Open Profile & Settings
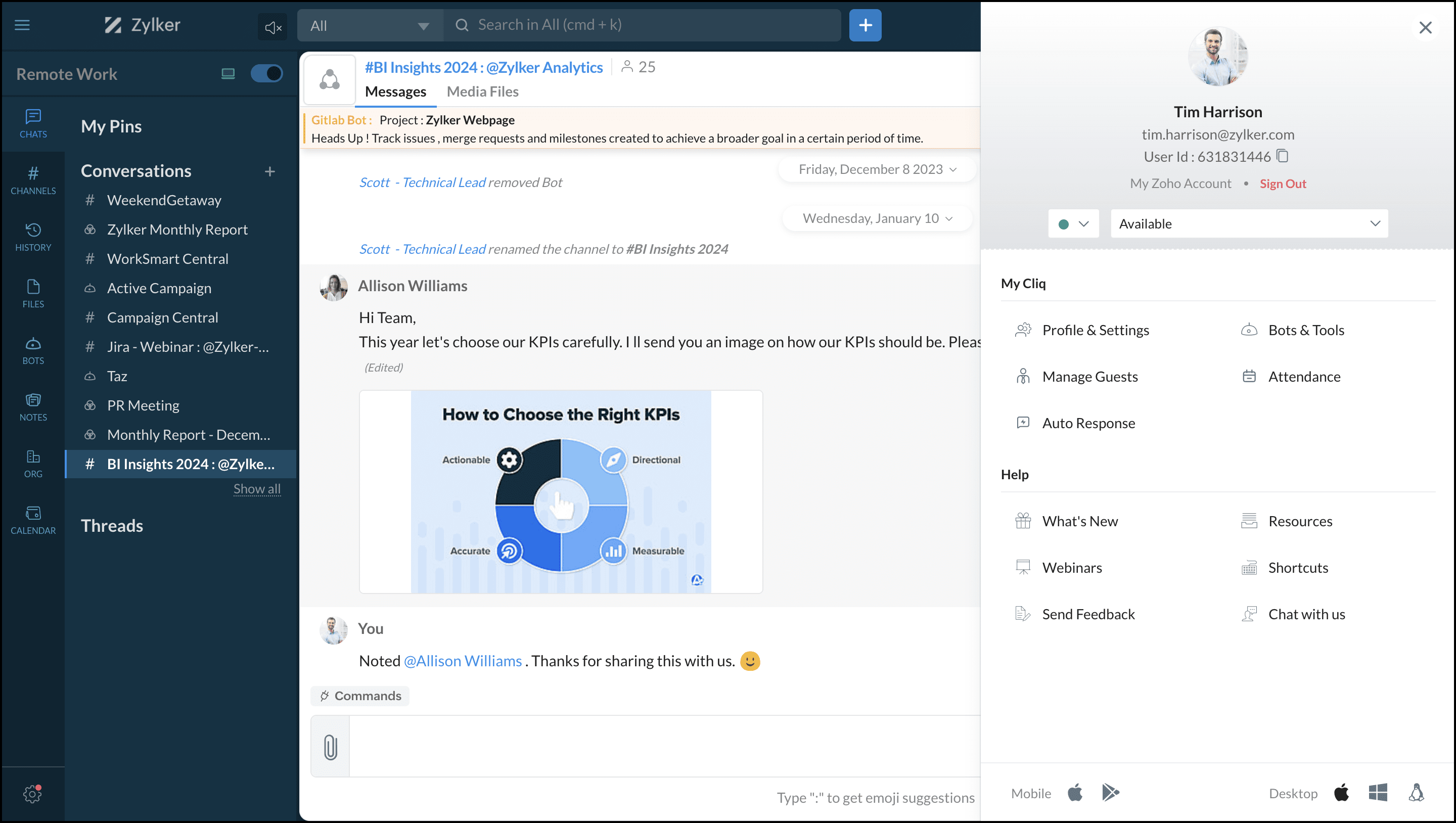 [x=1082, y=330]
